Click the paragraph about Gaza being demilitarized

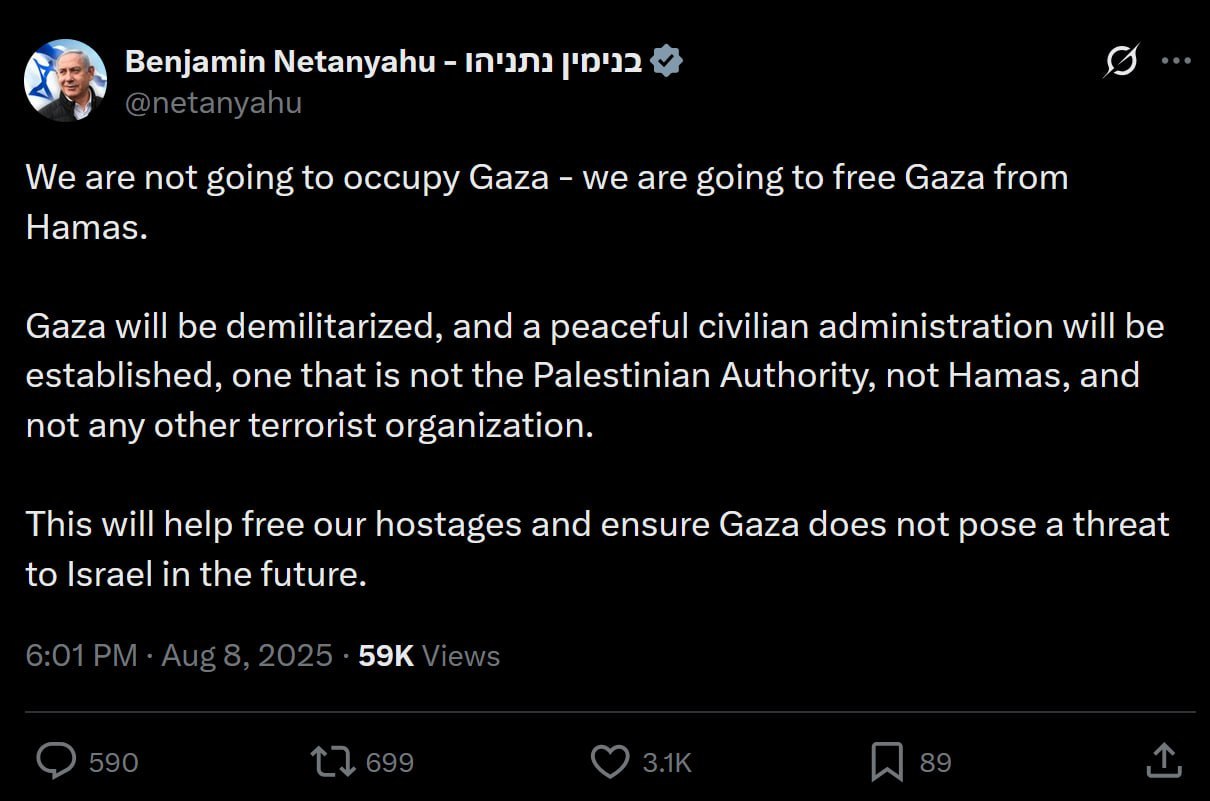click(594, 376)
